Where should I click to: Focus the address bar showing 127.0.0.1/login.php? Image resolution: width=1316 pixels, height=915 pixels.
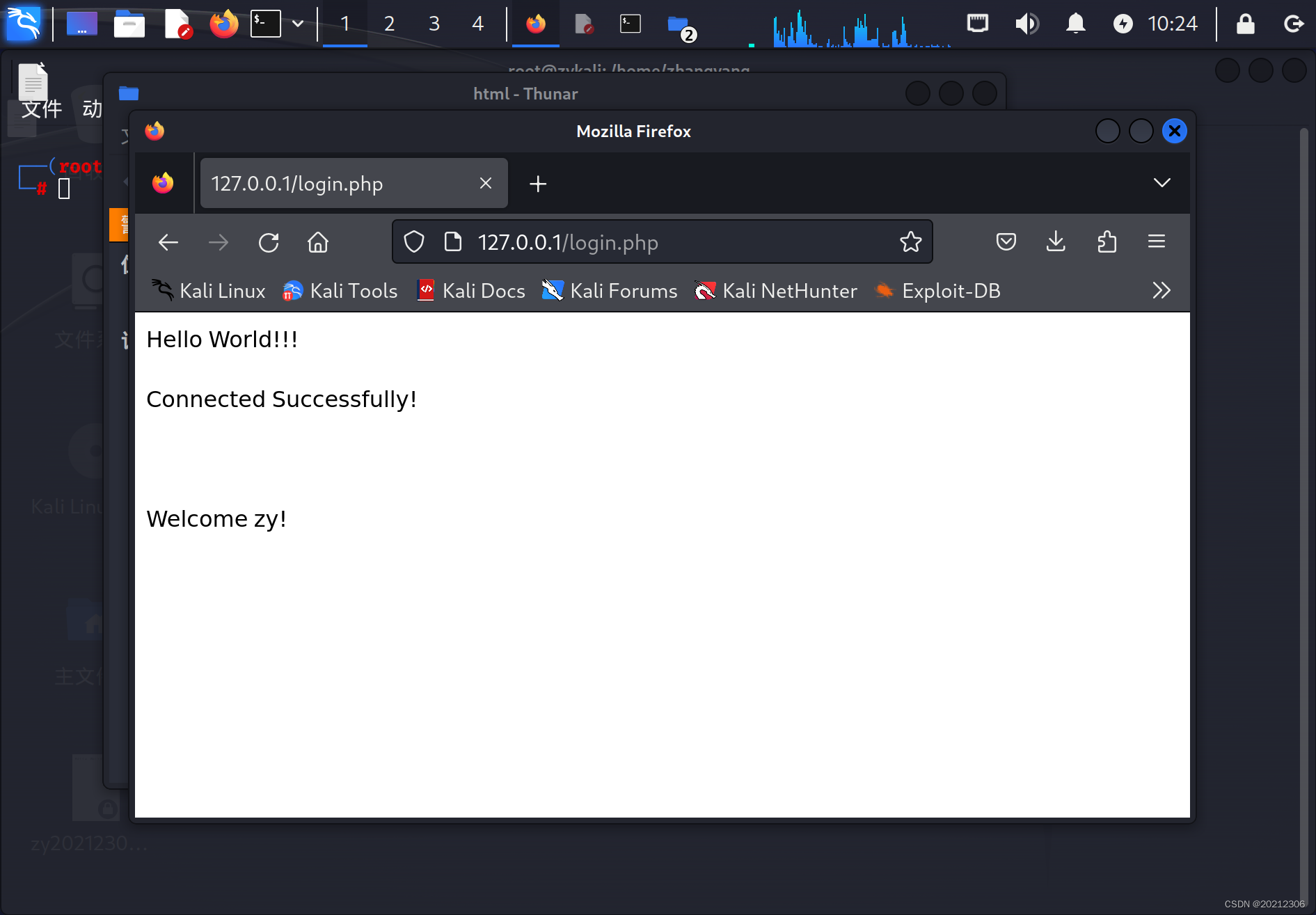(x=663, y=242)
